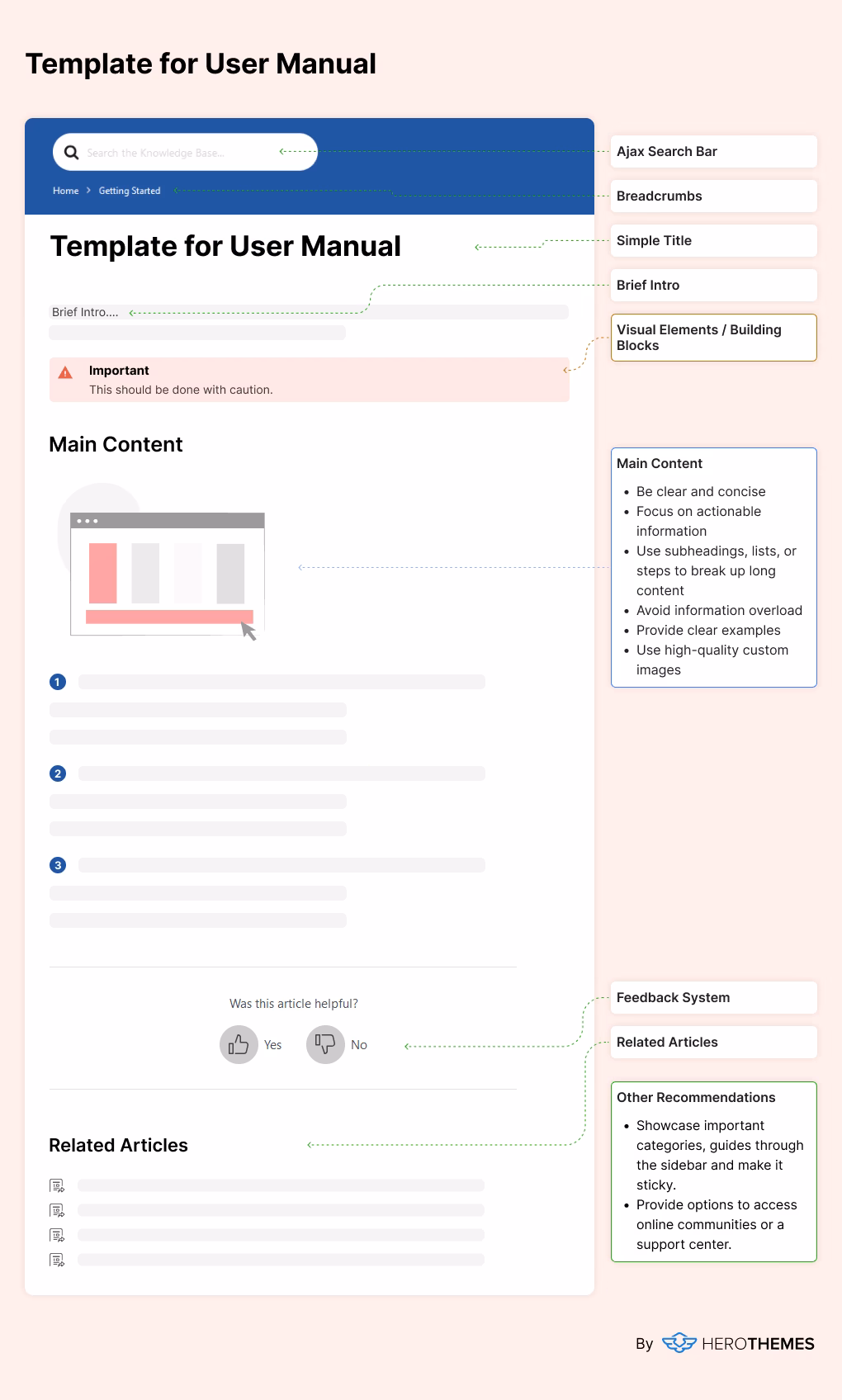Open the Getting Started breadcrumb
The height and width of the screenshot is (1400, 842).
130,191
